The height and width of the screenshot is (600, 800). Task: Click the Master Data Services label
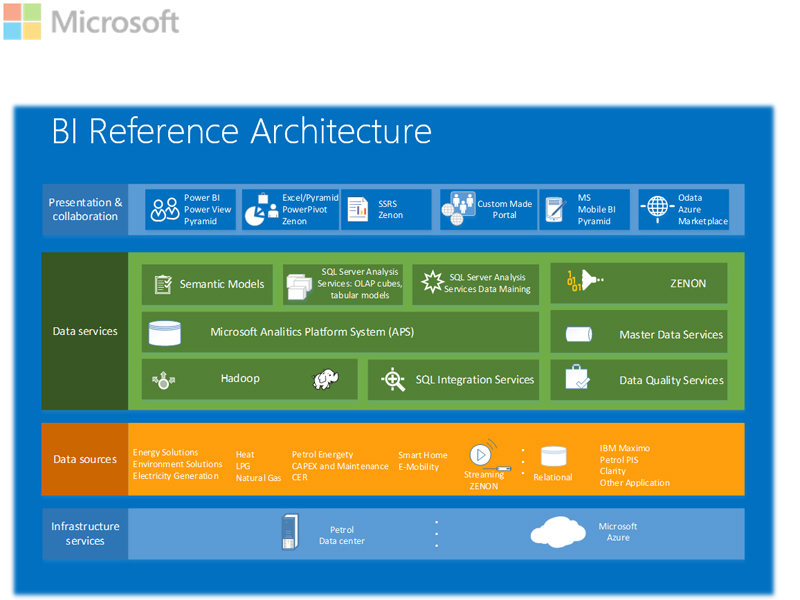tap(671, 335)
